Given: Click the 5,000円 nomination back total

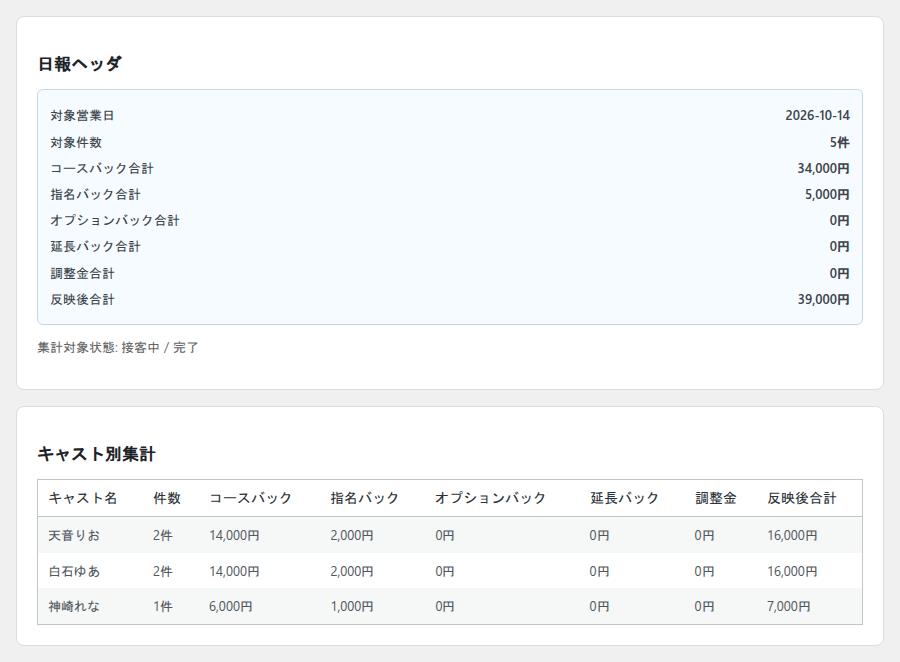Looking at the screenshot, I should tap(827, 194).
